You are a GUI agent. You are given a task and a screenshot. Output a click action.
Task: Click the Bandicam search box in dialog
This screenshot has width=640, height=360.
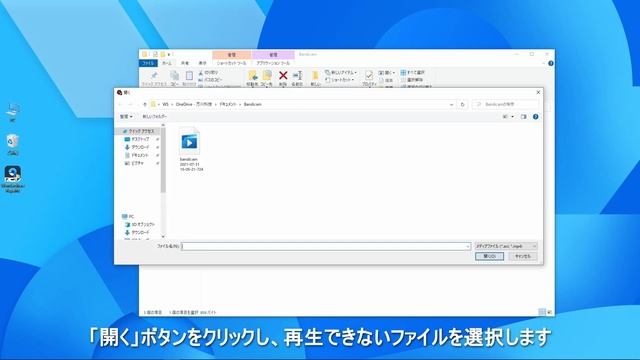[x=505, y=104]
